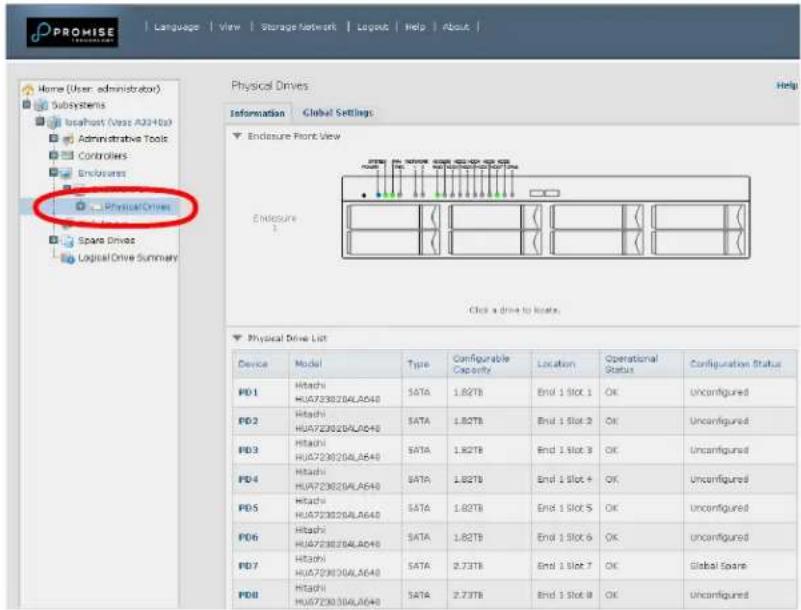This screenshot has width=801, height=610.
Task: Click the localhost server icon
Action: point(54,123)
